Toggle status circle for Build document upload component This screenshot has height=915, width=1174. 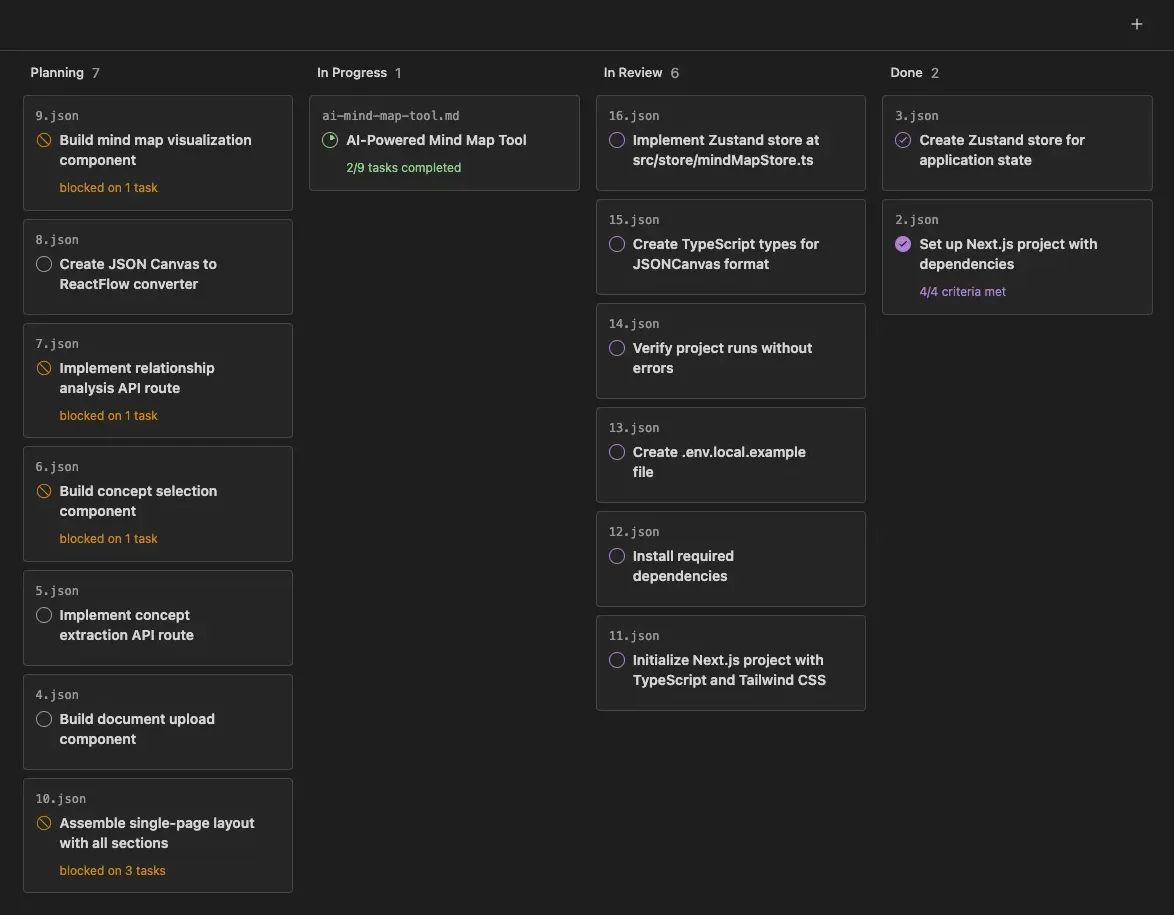[44, 720]
